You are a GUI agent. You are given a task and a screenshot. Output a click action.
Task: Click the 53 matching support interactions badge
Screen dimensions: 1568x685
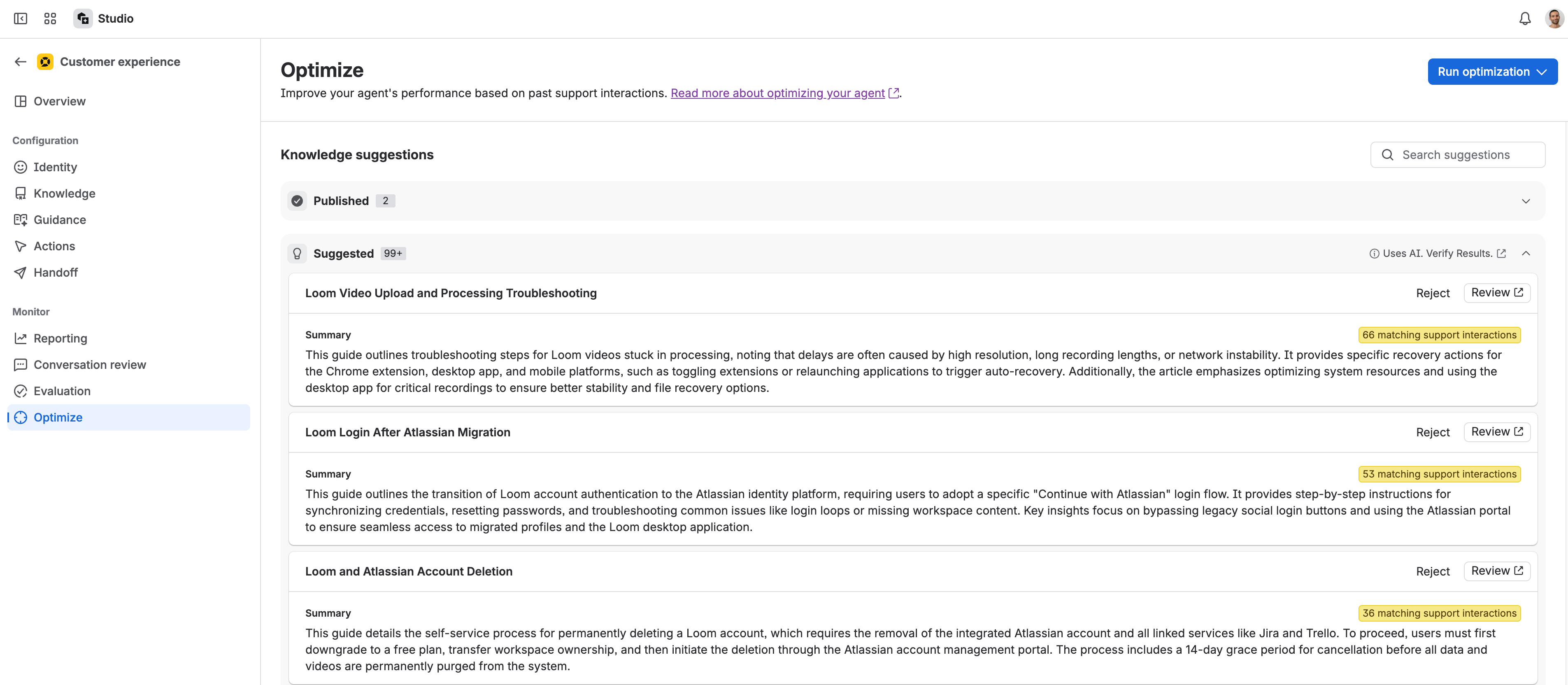click(1439, 474)
